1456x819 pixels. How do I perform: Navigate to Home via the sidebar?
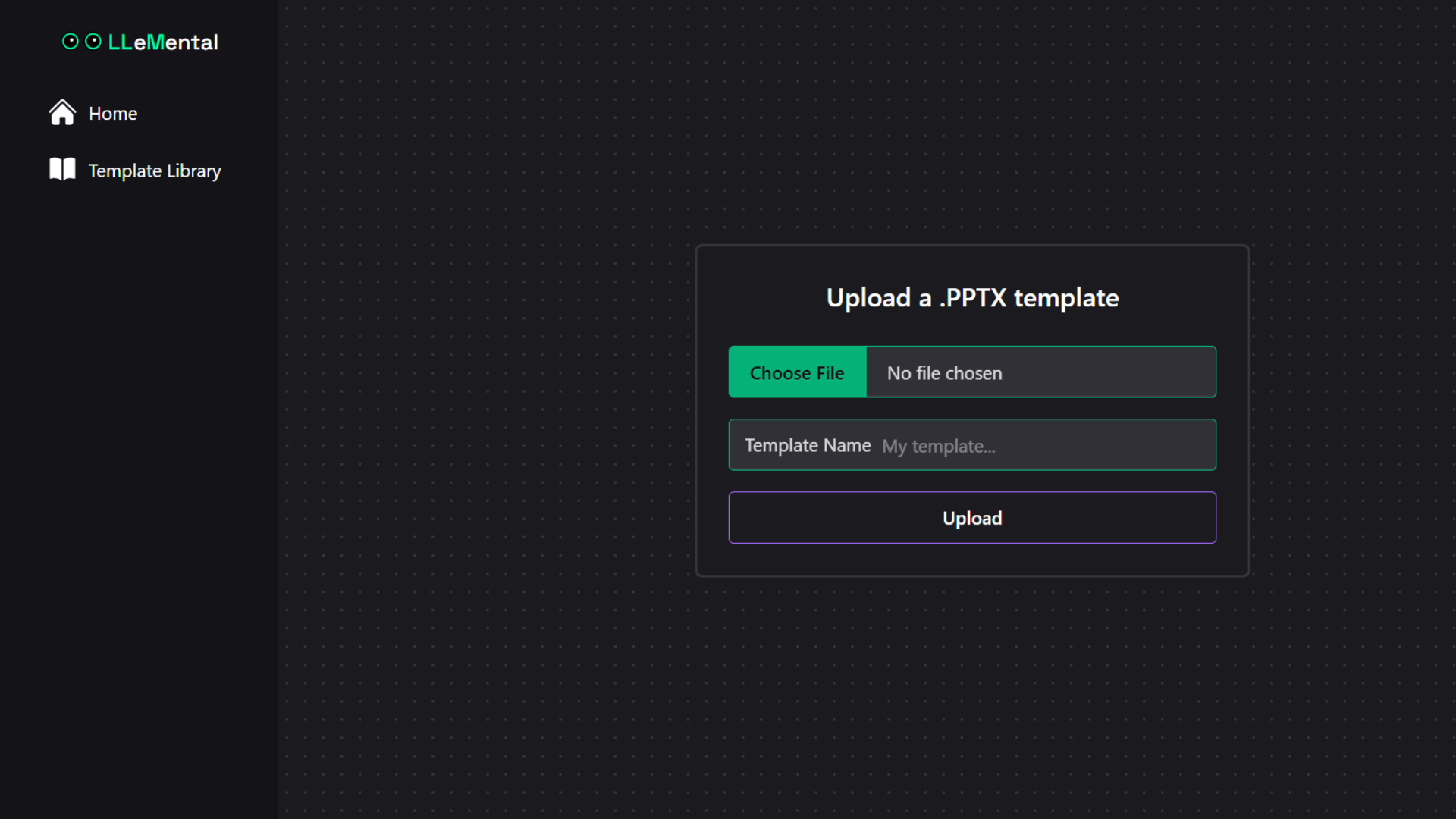click(x=112, y=113)
